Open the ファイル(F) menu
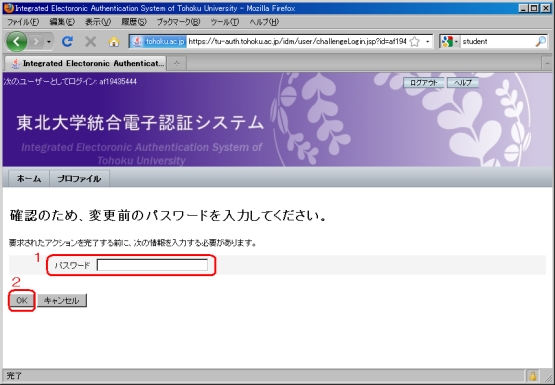 click(x=23, y=22)
